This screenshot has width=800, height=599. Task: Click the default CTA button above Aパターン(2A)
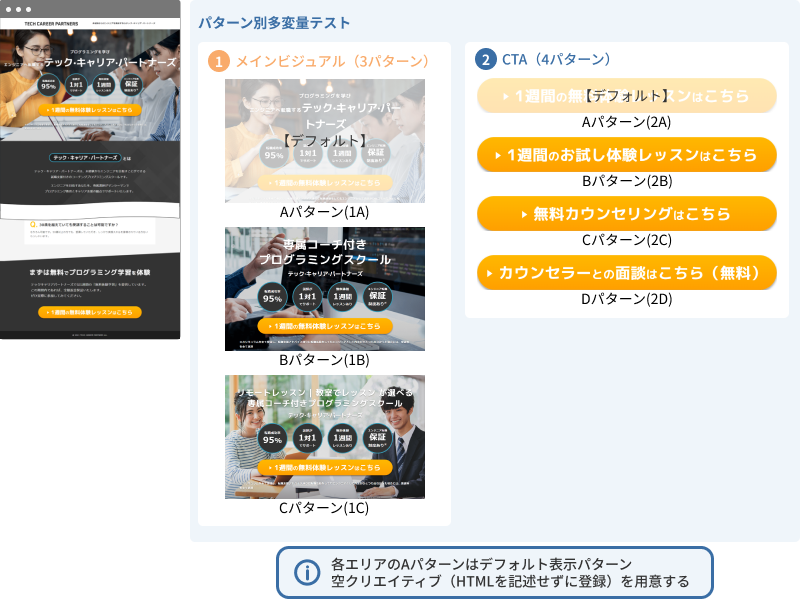(x=627, y=95)
